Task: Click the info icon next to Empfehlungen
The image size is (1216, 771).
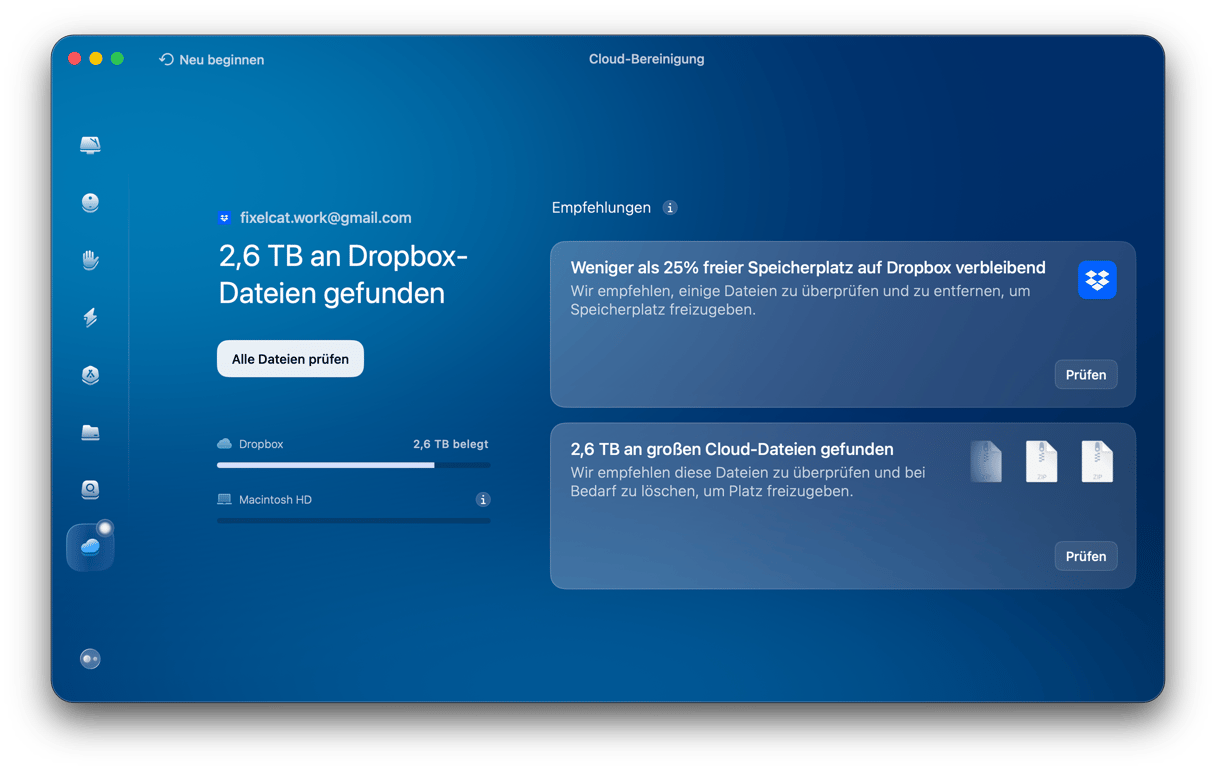Action: (x=670, y=208)
